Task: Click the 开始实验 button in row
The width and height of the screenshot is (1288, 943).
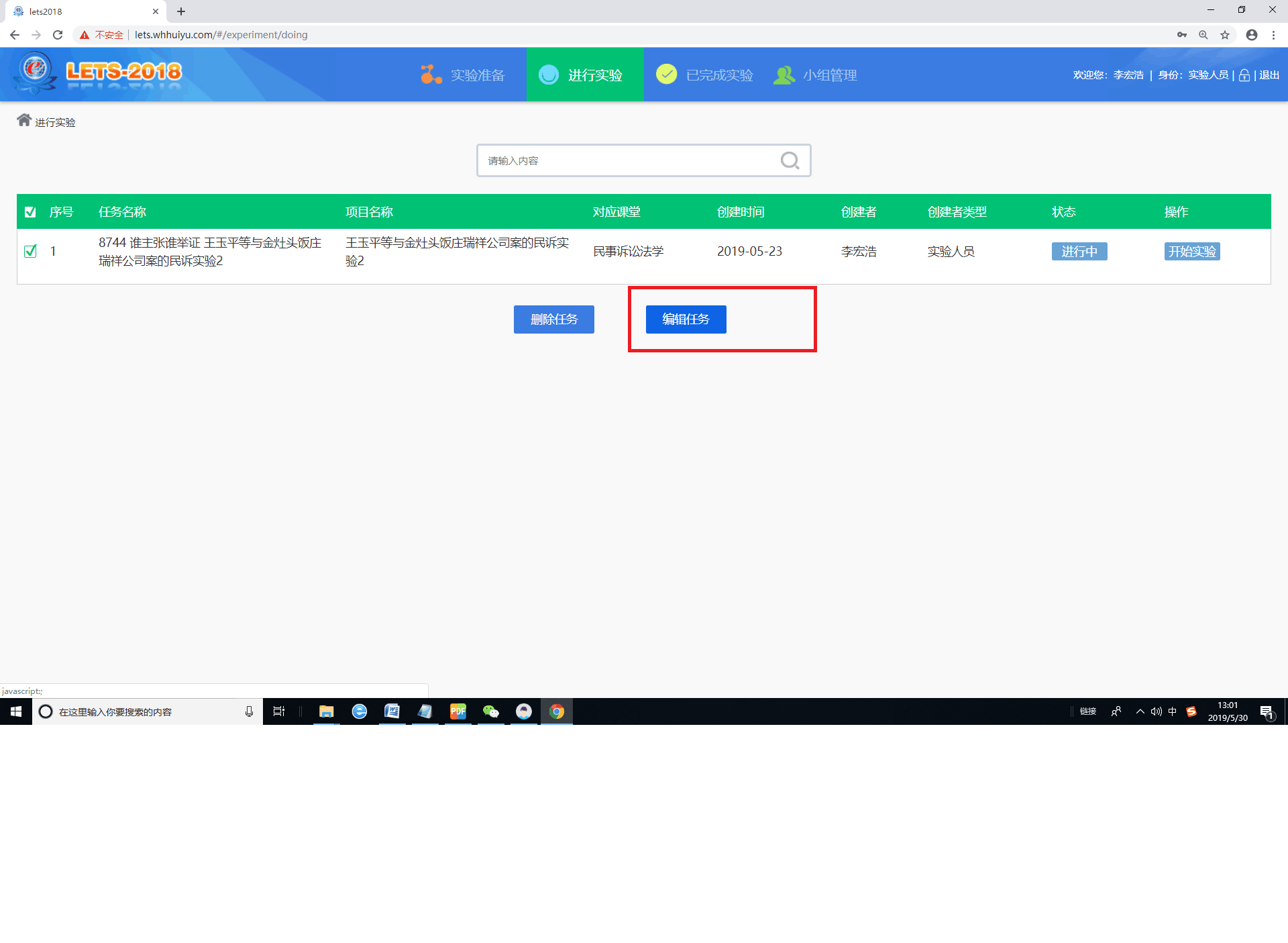Action: coord(1191,252)
